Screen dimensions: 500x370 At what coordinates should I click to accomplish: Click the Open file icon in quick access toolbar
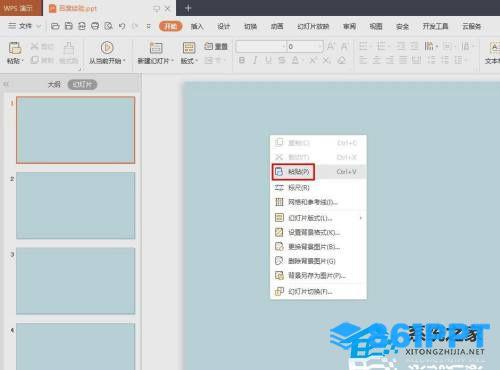55,26
